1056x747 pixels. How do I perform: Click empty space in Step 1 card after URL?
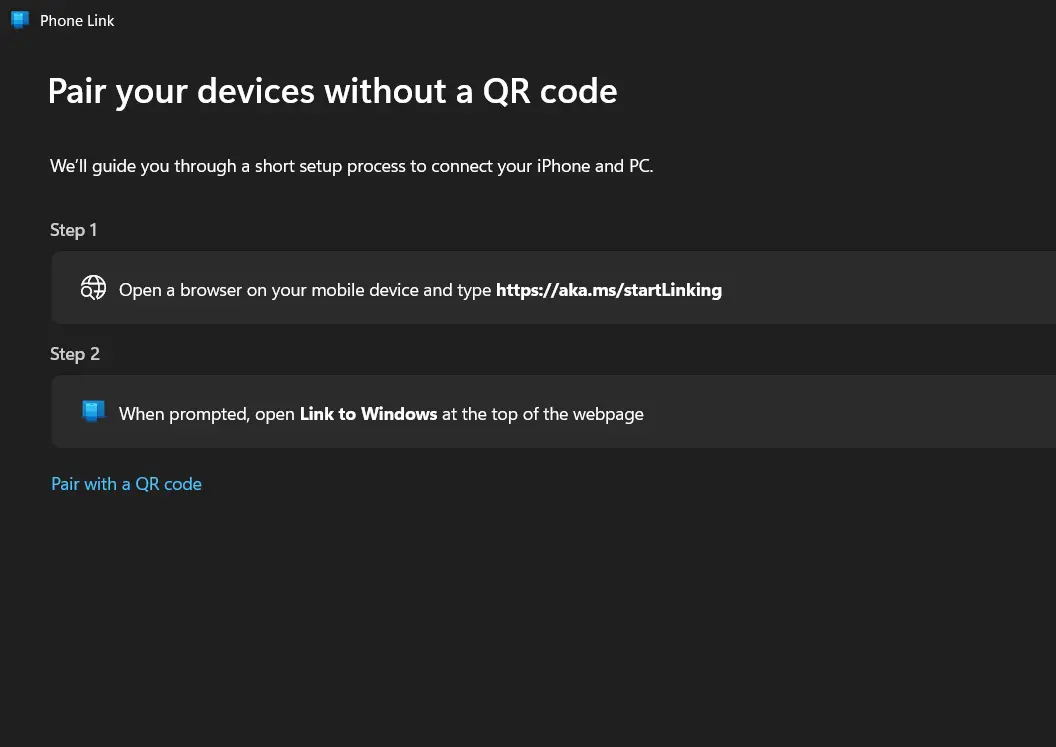(889, 288)
